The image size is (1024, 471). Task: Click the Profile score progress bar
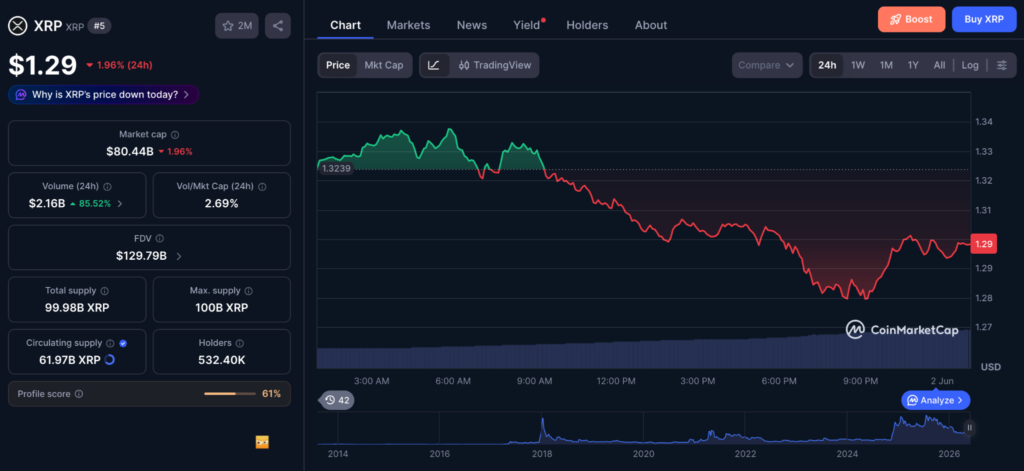coord(229,394)
